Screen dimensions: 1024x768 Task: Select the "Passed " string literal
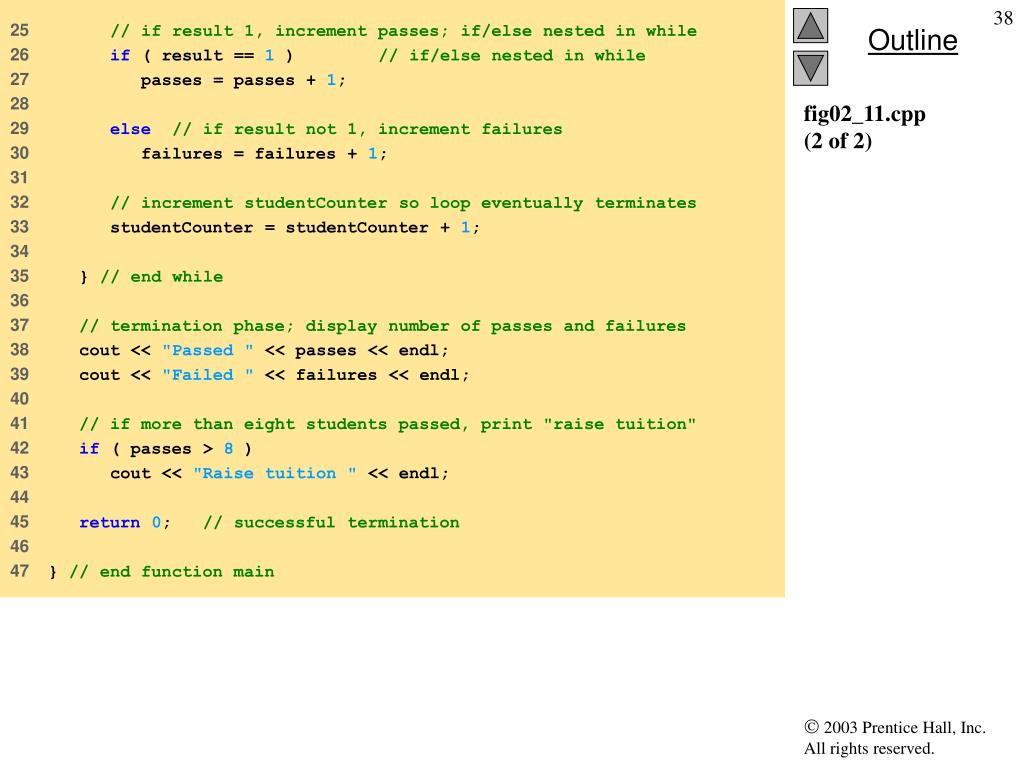point(208,351)
